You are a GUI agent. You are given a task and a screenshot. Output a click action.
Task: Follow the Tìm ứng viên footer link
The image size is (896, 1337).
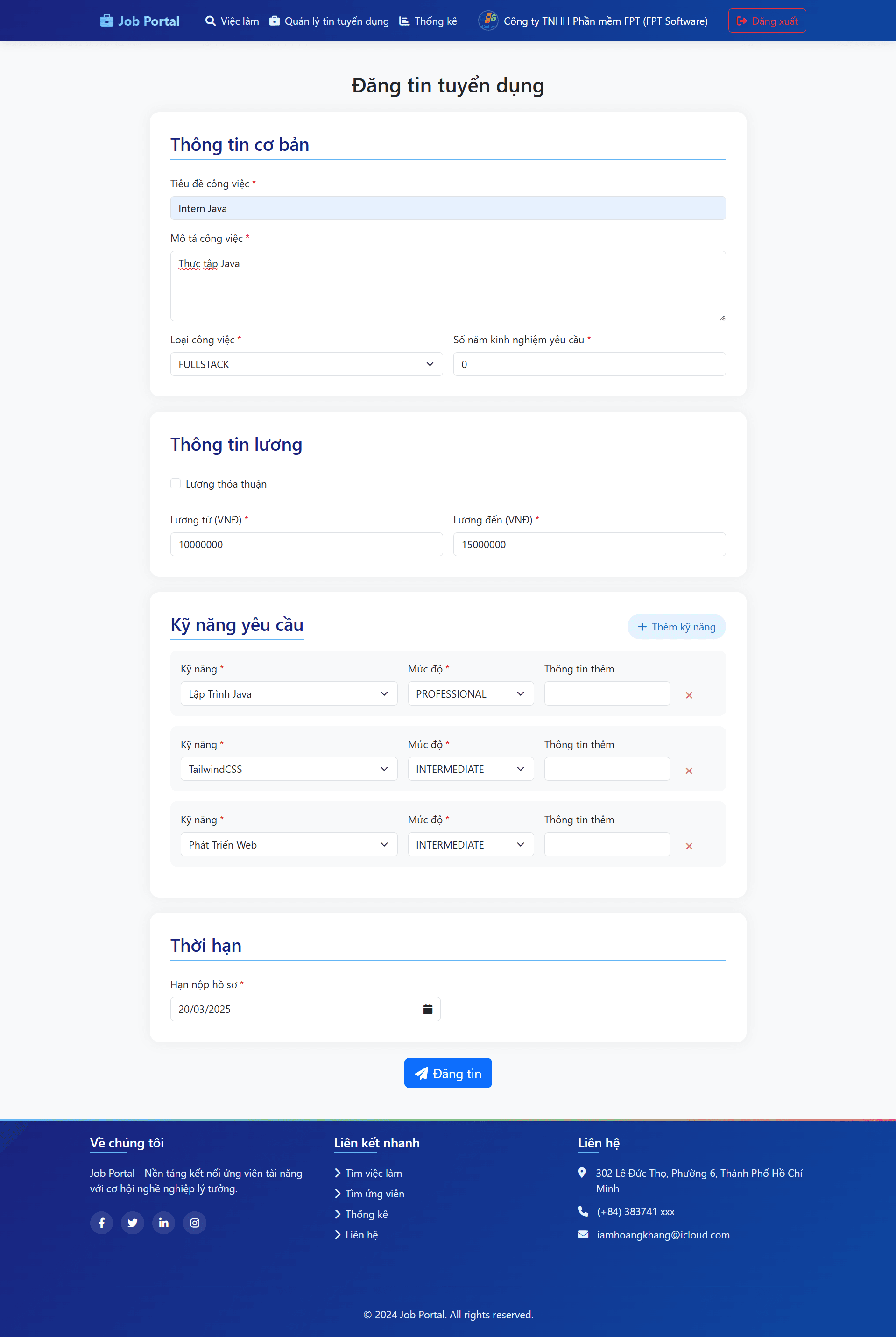coord(370,1194)
